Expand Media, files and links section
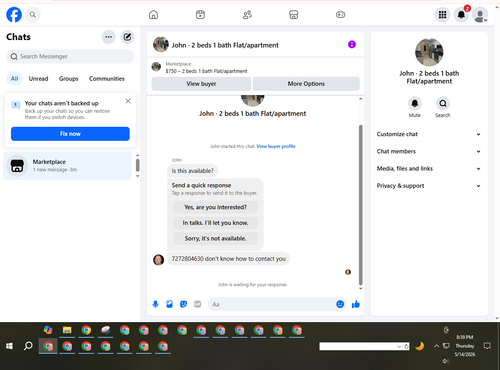 [429, 169]
